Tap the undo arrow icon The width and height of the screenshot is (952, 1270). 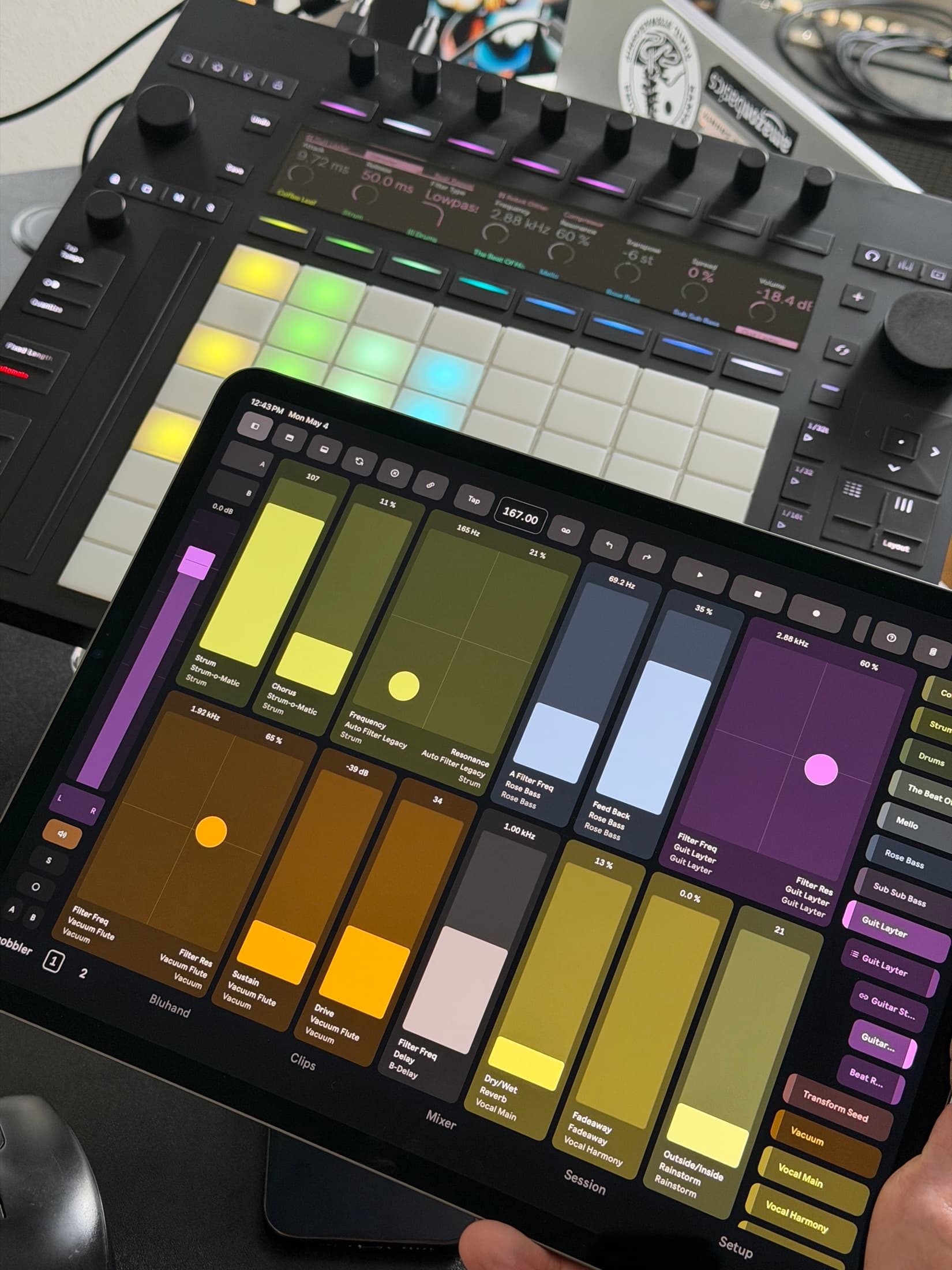click(609, 544)
